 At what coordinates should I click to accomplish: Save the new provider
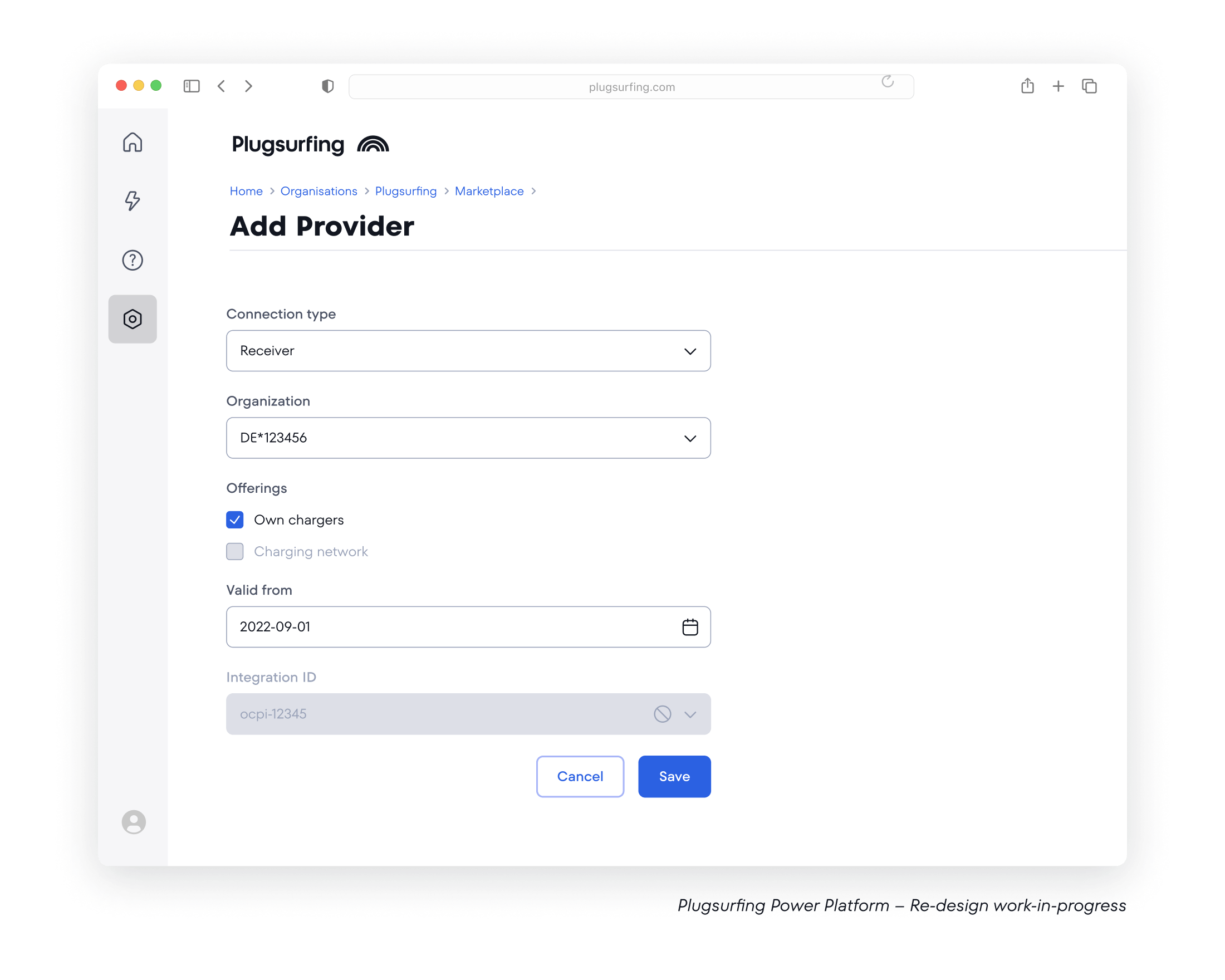click(x=674, y=777)
